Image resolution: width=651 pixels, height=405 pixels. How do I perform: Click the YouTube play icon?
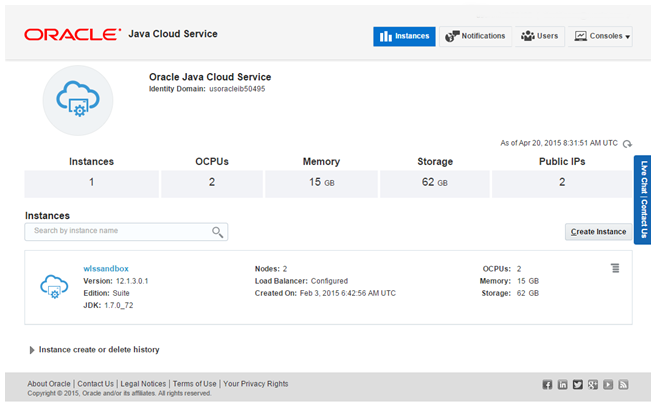(608, 385)
